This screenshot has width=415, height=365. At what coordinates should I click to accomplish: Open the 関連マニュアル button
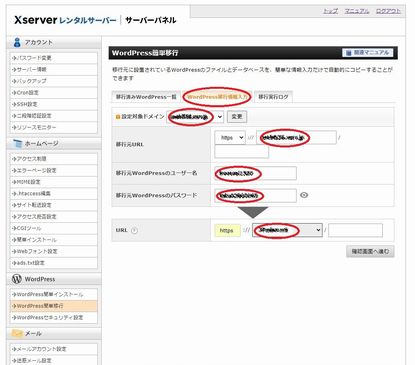368,53
